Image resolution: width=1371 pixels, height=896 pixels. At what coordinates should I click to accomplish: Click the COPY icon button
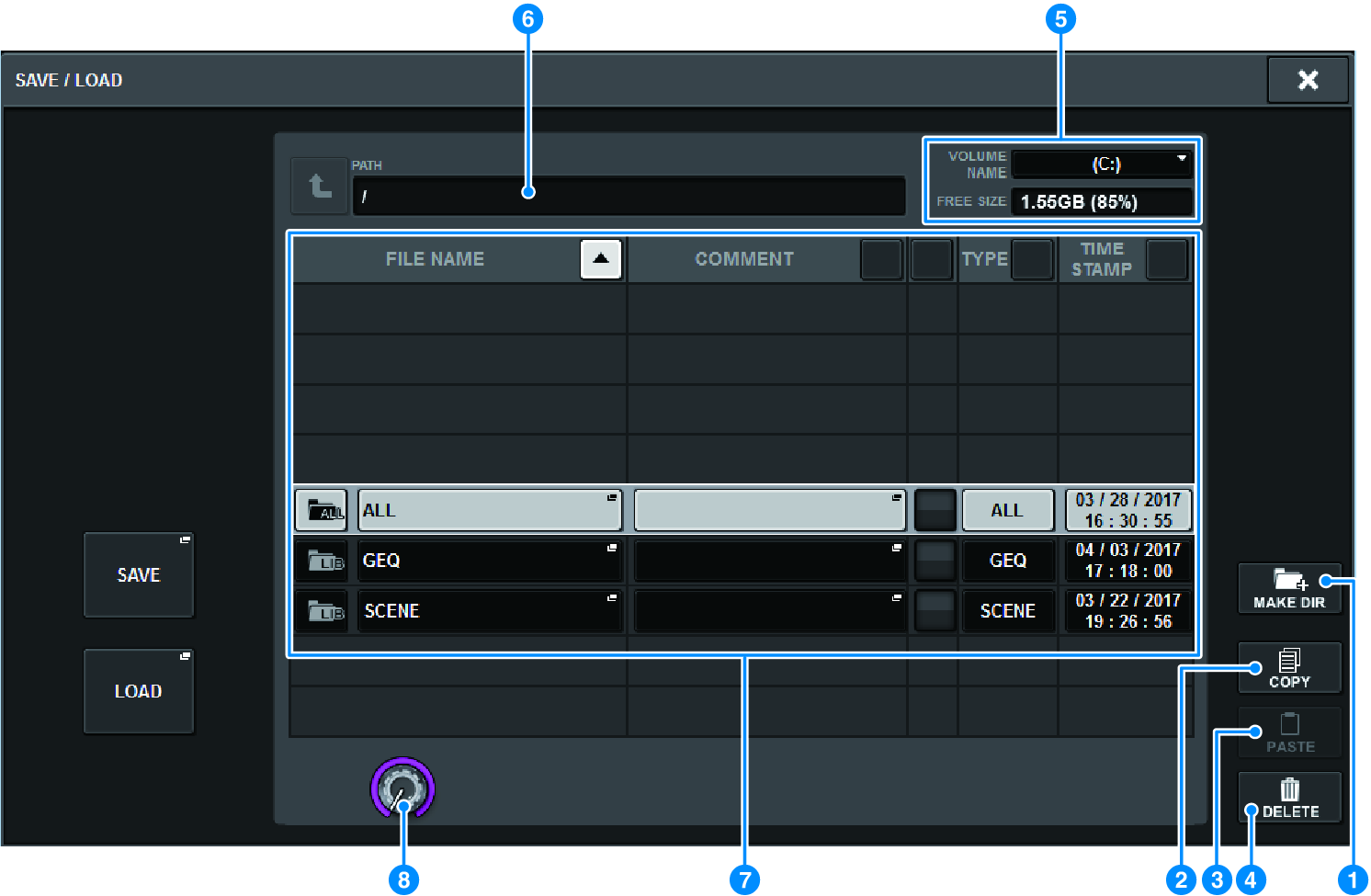point(1288,661)
